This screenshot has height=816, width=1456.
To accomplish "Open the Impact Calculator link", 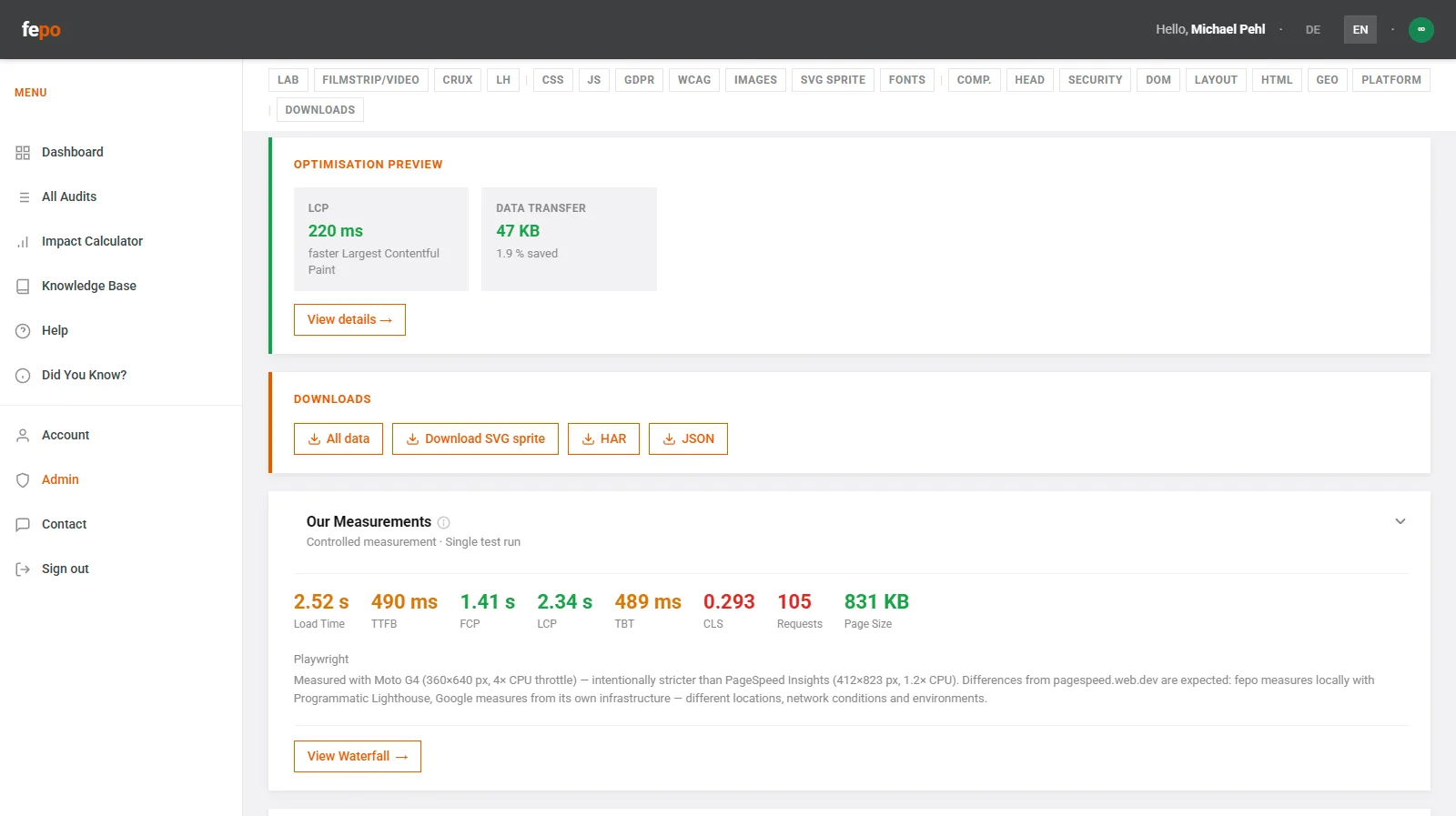I will pos(92,242).
